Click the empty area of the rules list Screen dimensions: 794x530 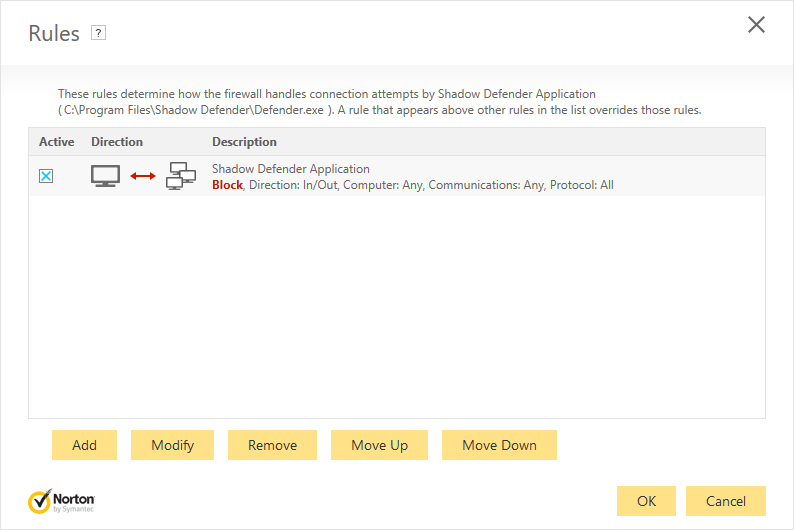pyautogui.click(x=397, y=310)
